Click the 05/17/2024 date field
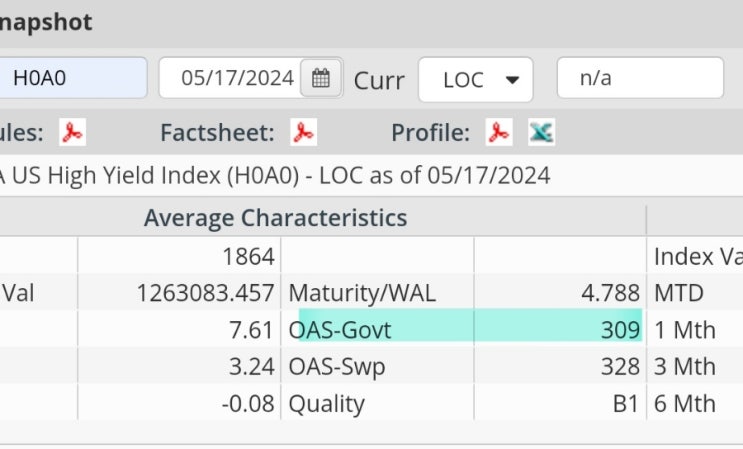Image resolution: width=743 pixels, height=449 pixels. [230, 78]
